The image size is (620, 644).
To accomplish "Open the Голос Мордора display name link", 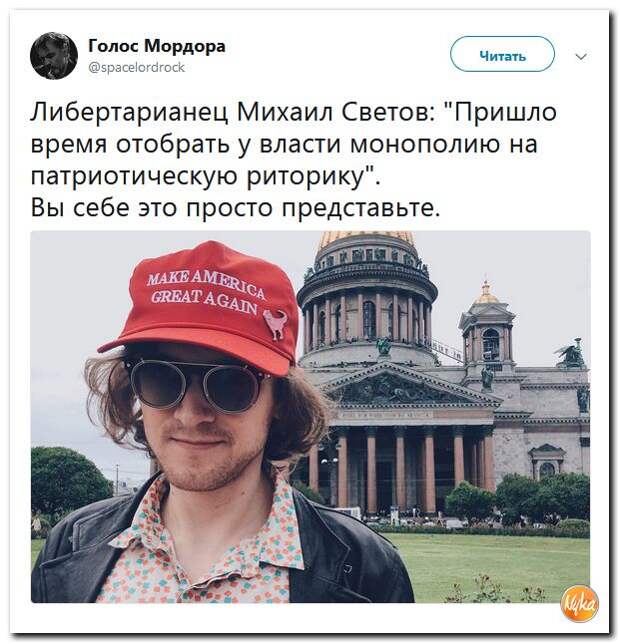I will tap(157, 46).
